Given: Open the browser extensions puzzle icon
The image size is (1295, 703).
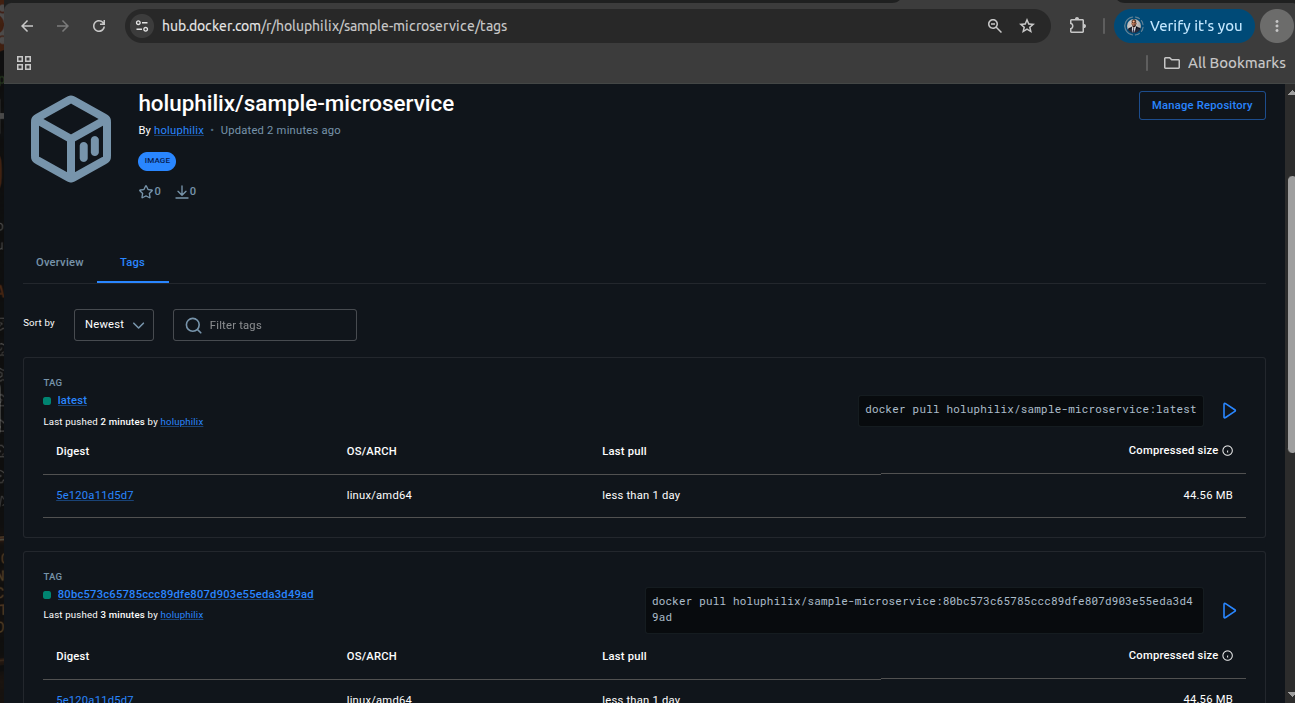Looking at the screenshot, I should tap(1077, 26).
